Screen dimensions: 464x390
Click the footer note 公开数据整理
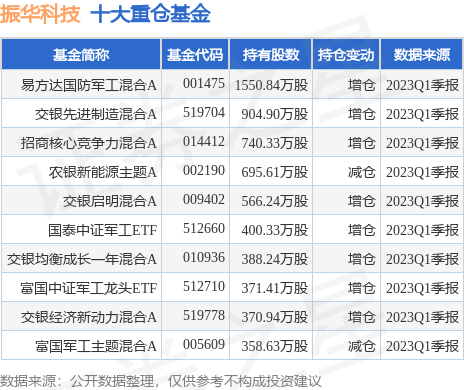pyautogui.click(x=112, y=381)
